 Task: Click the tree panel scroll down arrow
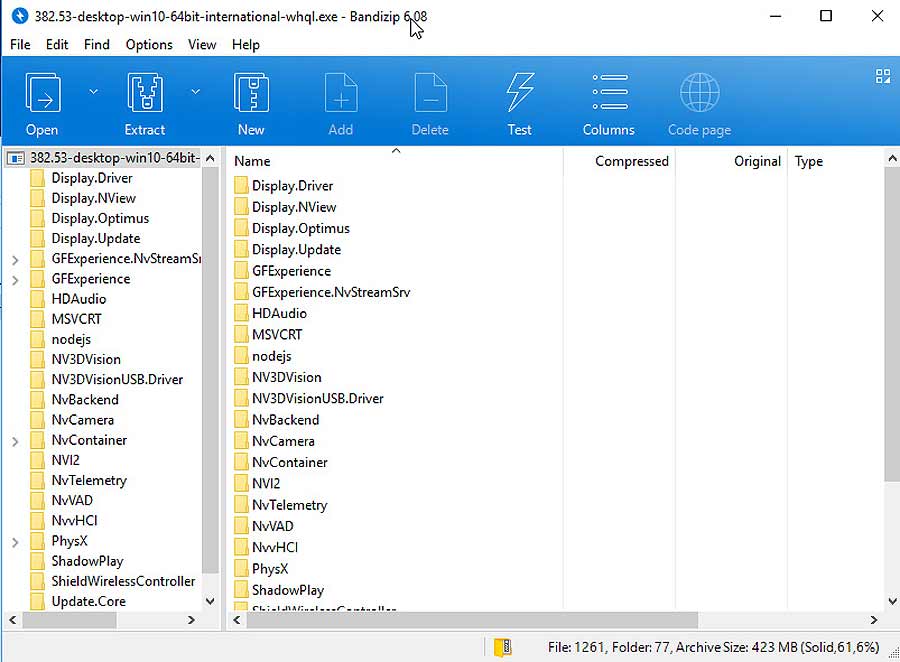point(210,601)
